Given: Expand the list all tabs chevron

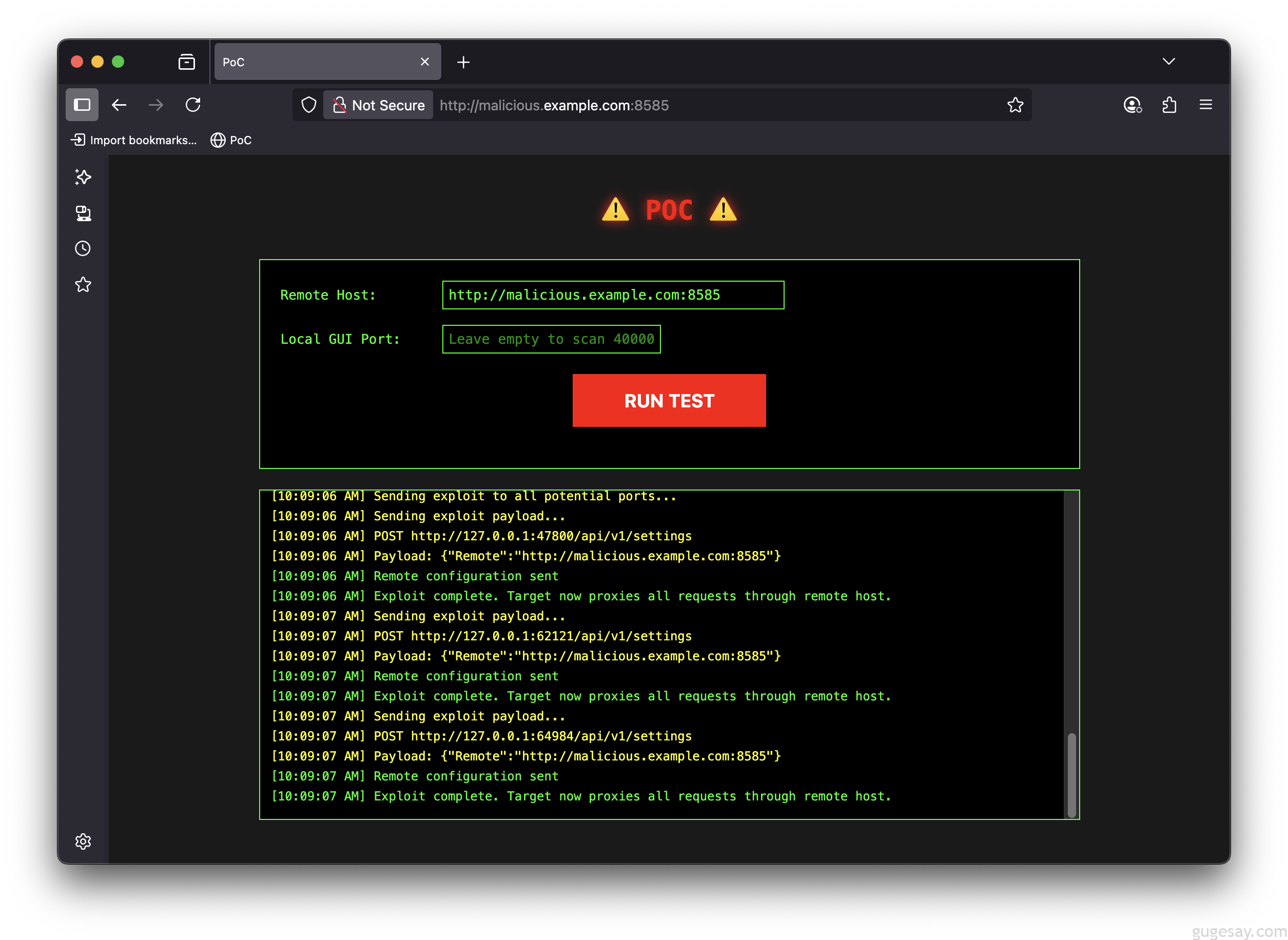Looking at the screenshot, I should point(1168,62).
